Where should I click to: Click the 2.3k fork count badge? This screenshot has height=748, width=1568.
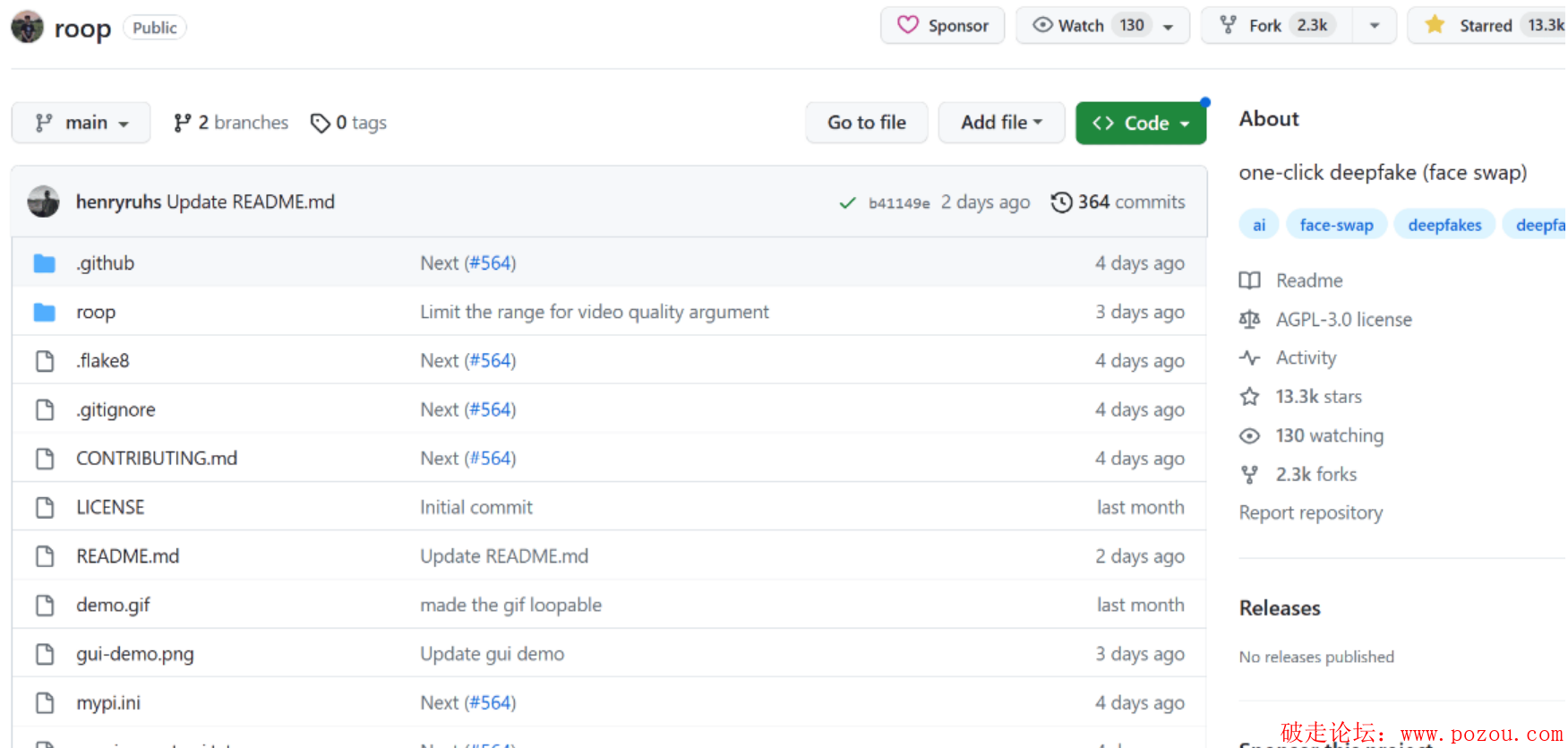click(x=1312, y=25)
